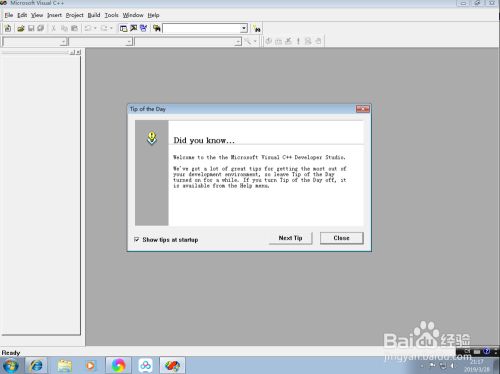Click the New Text File toolbar icon
The height and width of the screenshot is (374, 500).
(x=8, y=28)
